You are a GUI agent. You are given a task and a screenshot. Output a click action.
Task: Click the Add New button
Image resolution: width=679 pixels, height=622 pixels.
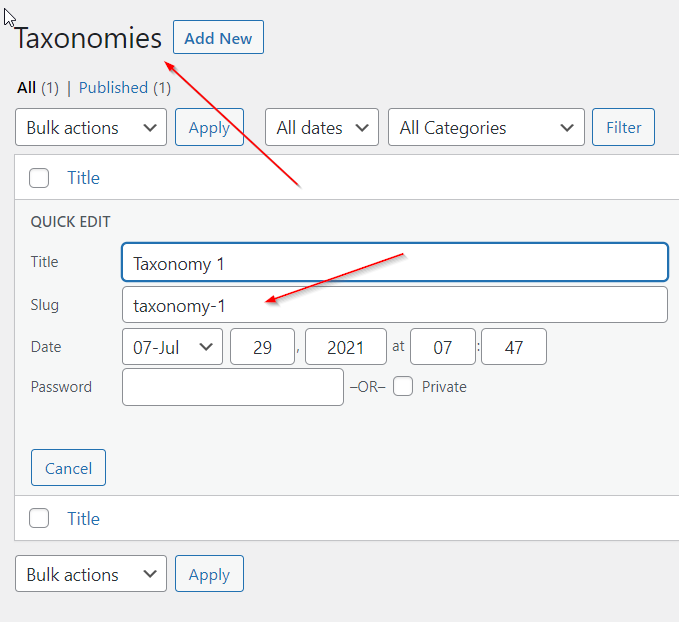pyautogui.click(x=218, y=38)
